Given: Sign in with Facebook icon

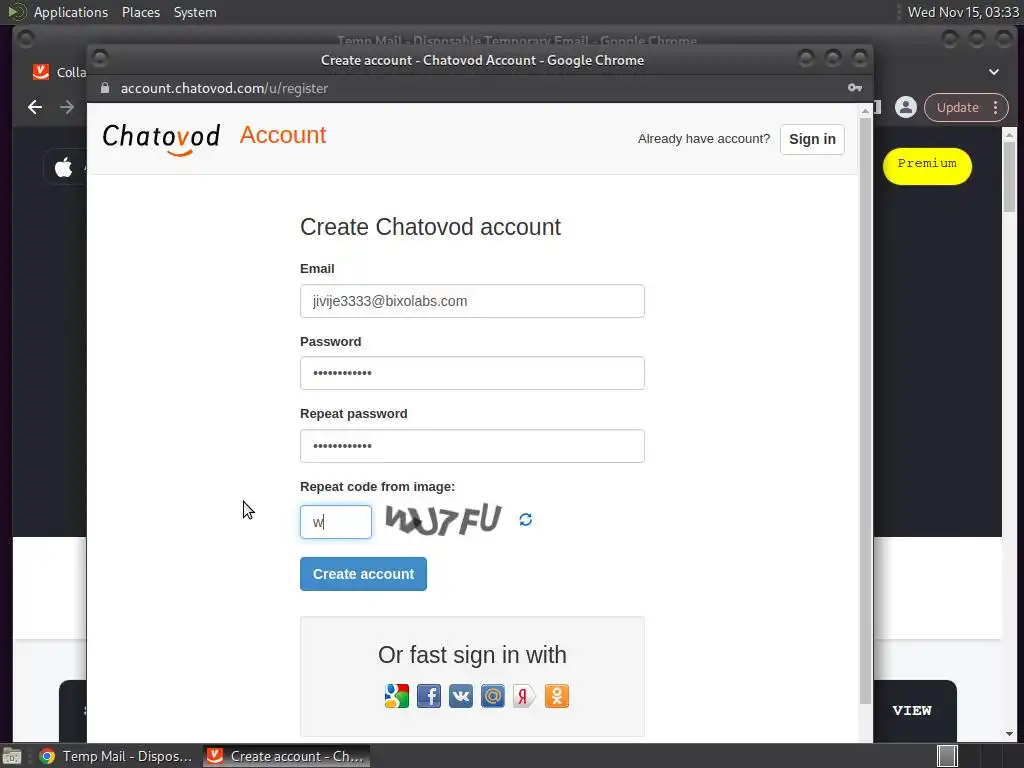Looking at the screenshot, I should pyautogui.click(x=428, y=696).
